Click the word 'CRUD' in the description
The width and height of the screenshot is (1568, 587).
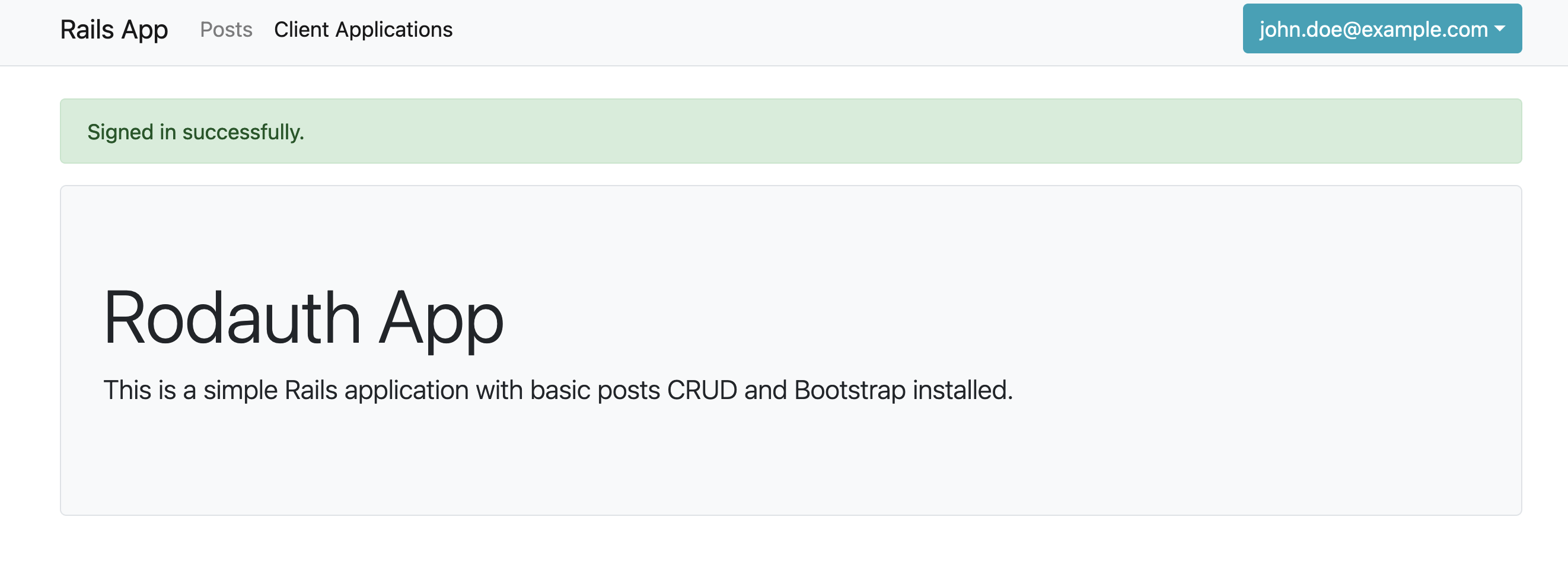pyautogui.click(x=702, y=391)
